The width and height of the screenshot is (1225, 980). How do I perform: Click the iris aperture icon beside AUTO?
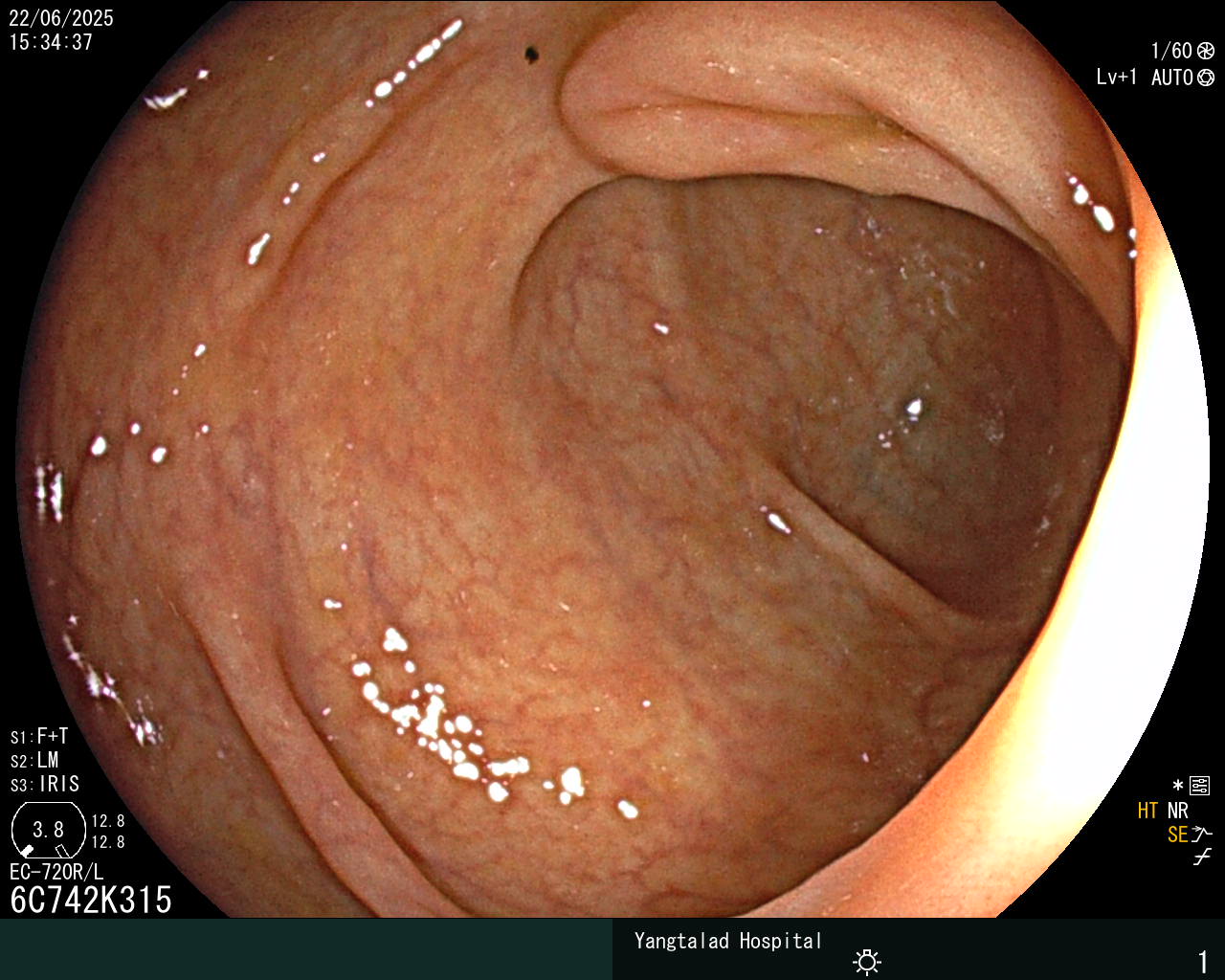1206,78
